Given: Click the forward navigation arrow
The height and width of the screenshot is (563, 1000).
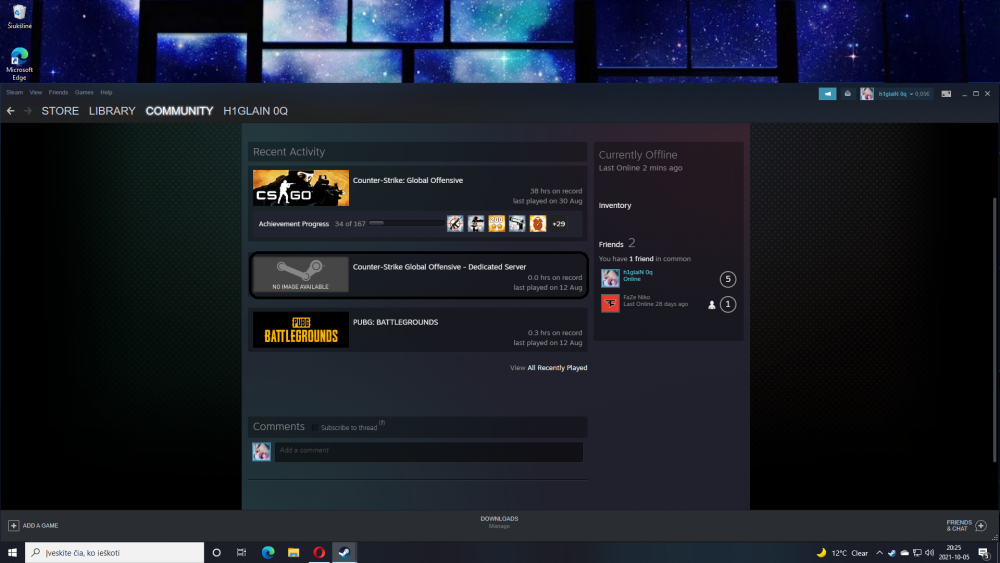Looking at the screenshot, I should (x=27, y=111).
